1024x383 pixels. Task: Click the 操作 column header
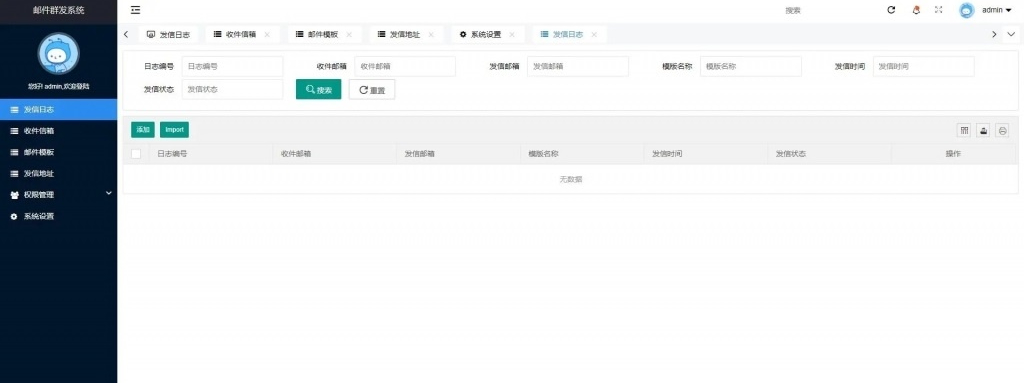[x=953, y=154]
